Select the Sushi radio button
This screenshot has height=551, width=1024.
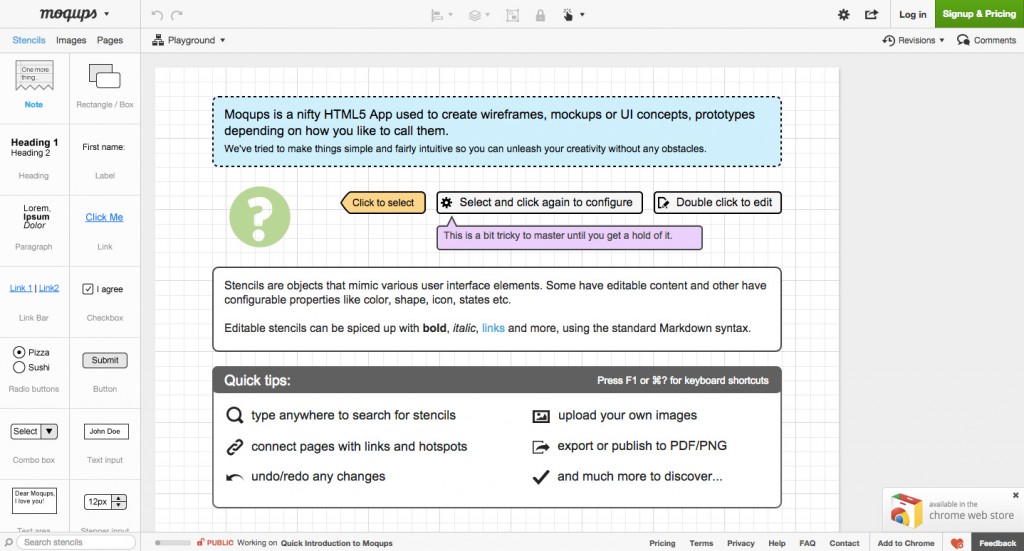pyautogui.click(x=19, y=367)
